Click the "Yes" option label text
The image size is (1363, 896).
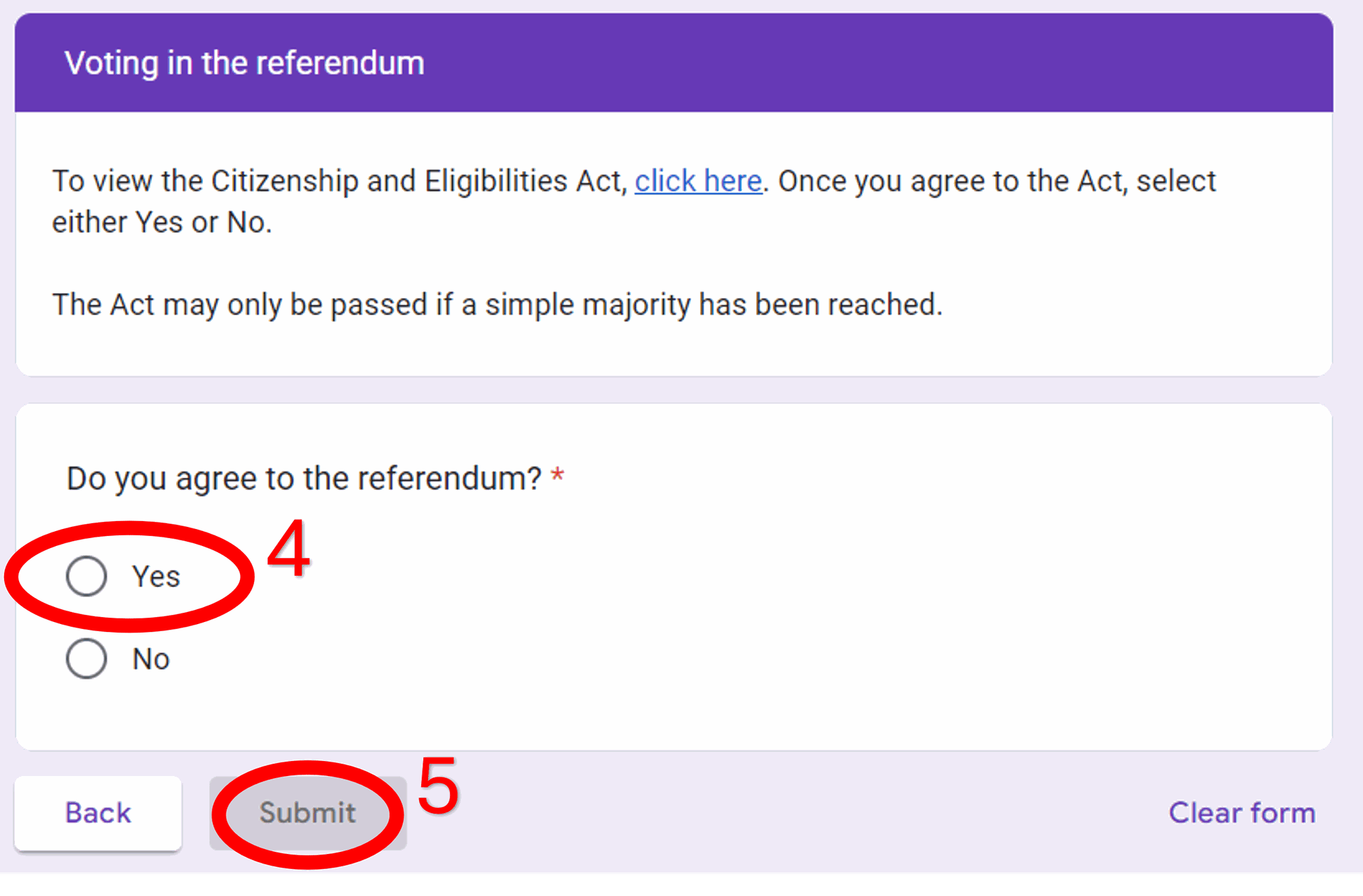(x=156, y=577)
